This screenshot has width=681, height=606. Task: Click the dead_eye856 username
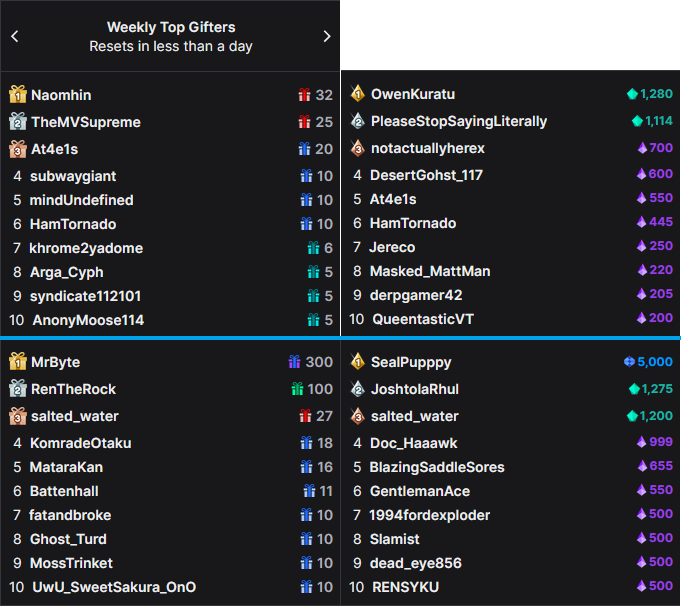(x=416, y=563)
